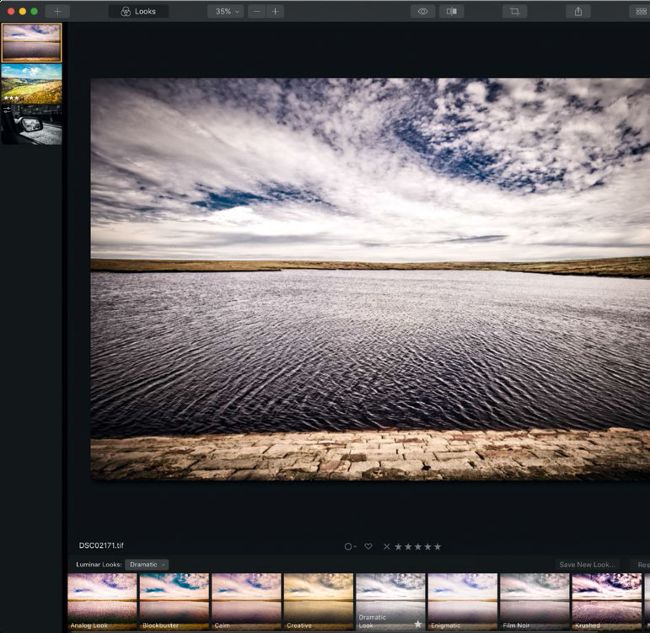Image resolution: width=650 pixels, height=633 pixels.
Task: Favorite the Dramatic Look star icon
Action: click(x=418, y=624)
